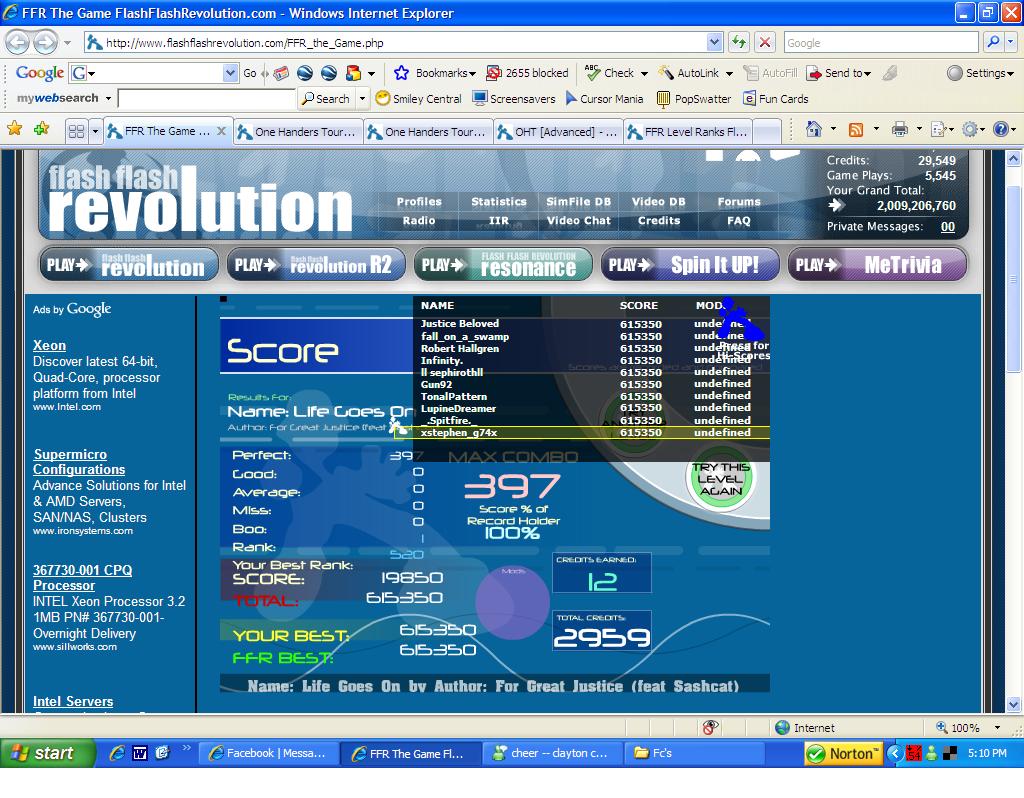This screenshot has height=798, width=1024.
Task: Open the 2655 blocked popup blocker
Action: point(528,73)
